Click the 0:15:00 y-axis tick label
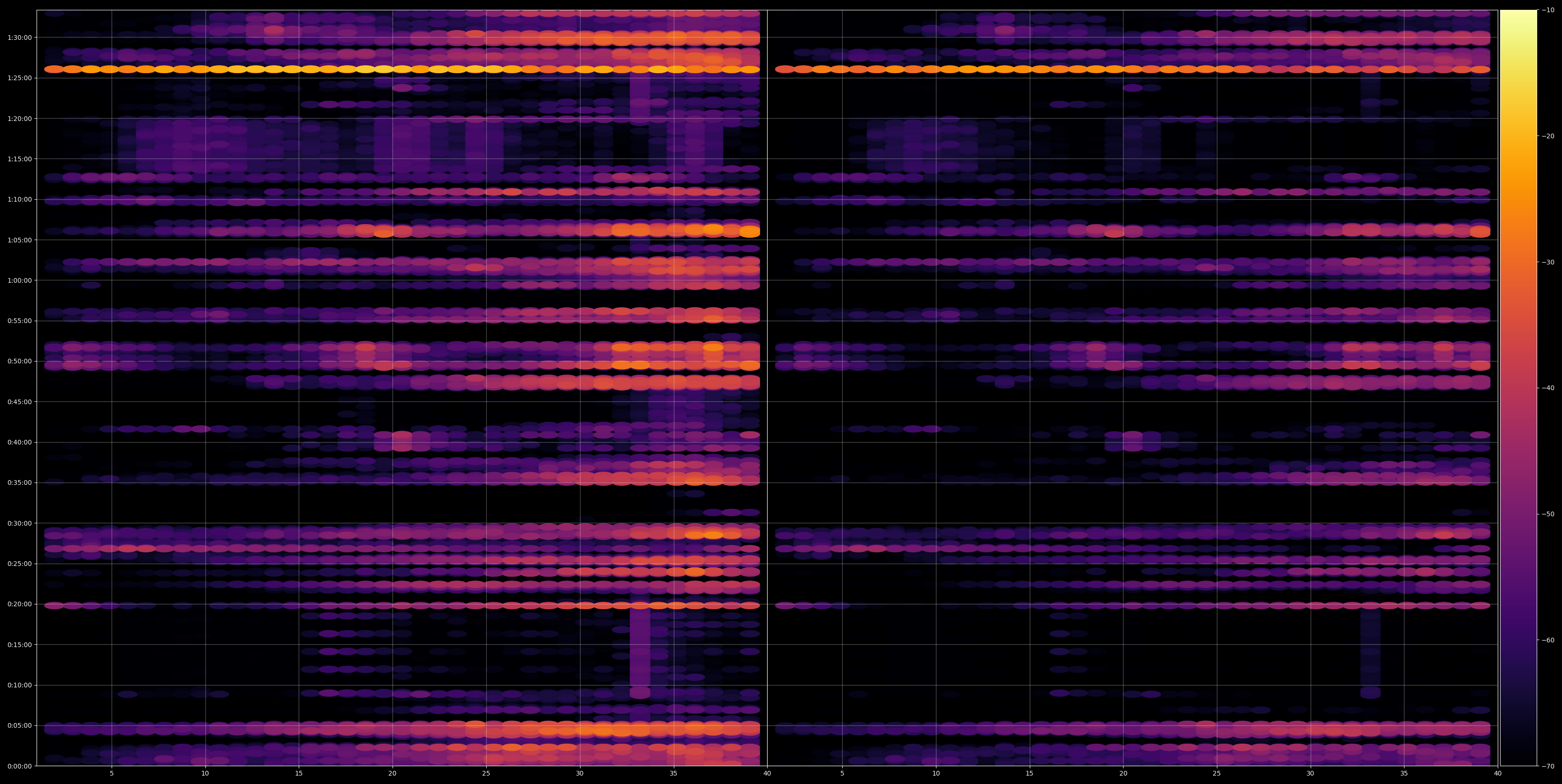This screenshot has height=784, width=1562. pos(19,645)
